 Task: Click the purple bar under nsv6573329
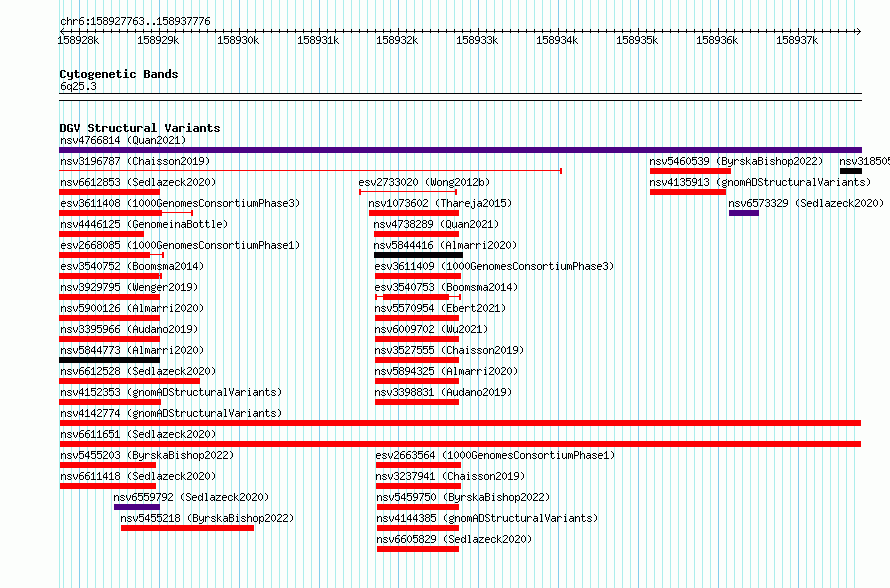744,213
